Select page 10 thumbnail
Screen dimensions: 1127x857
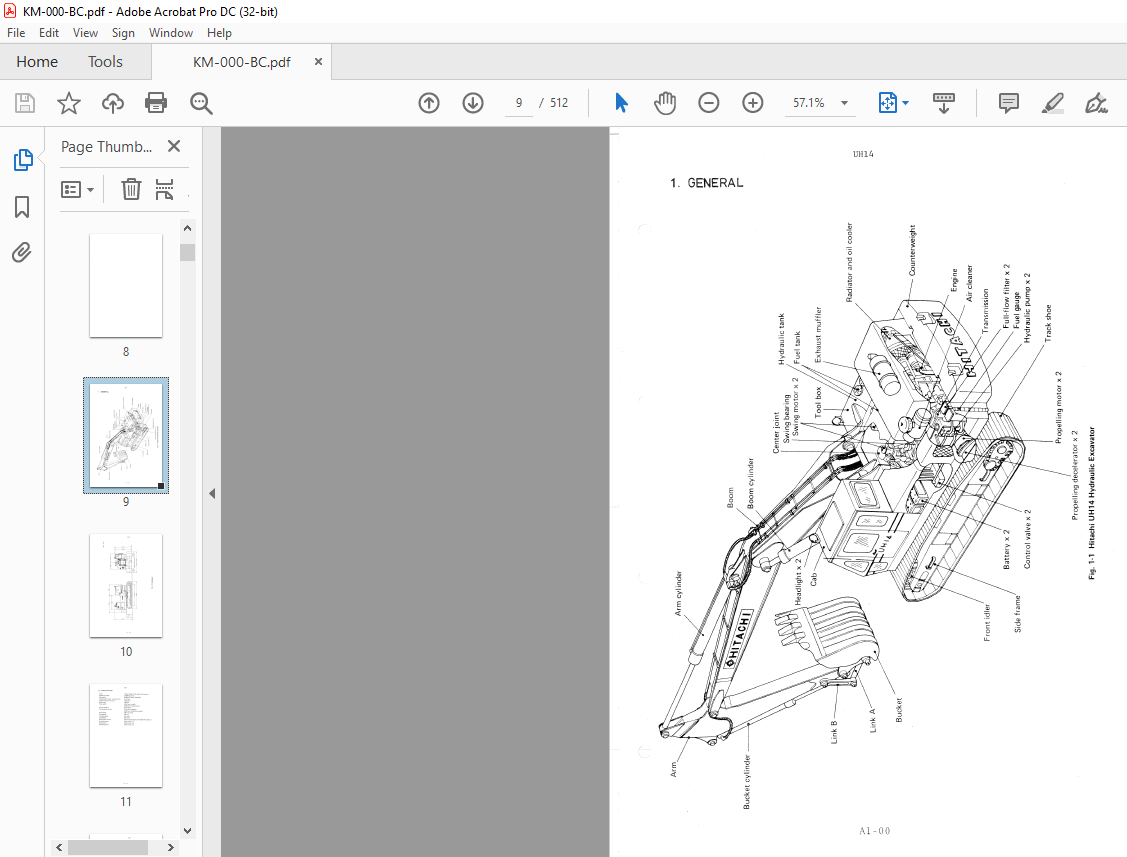point(126,585)
